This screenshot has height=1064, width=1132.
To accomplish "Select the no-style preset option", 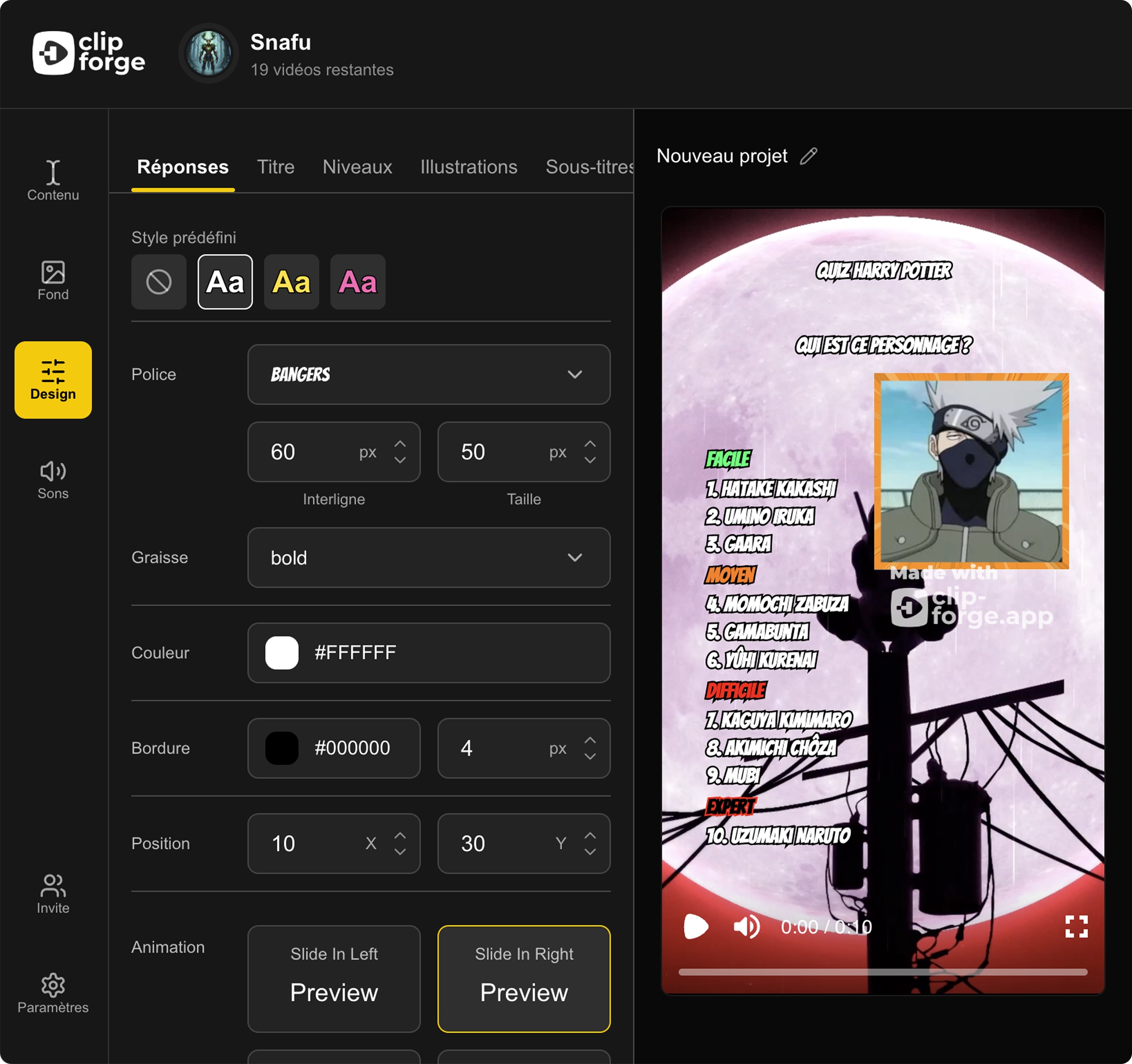I will pyautogui.click(x=159, y=282).
